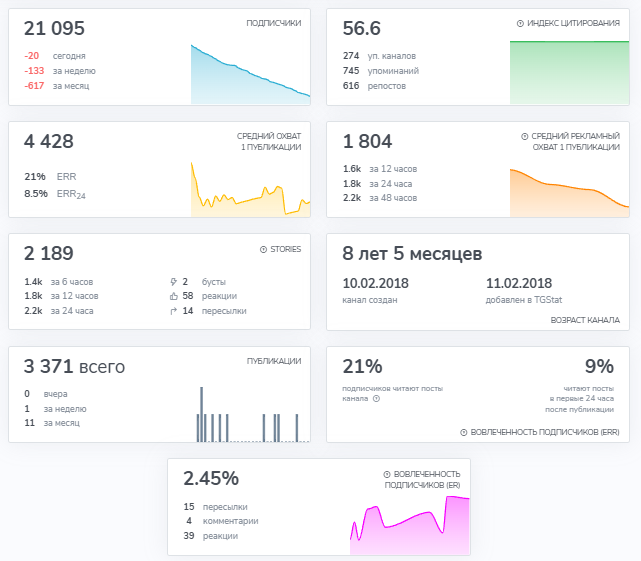
Task: Click '0 вчера' publications row
Action: (x=46, y=394)
